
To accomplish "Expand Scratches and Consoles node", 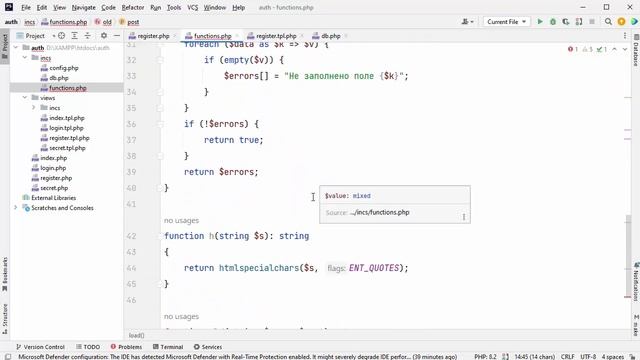I will coord(16,208).
